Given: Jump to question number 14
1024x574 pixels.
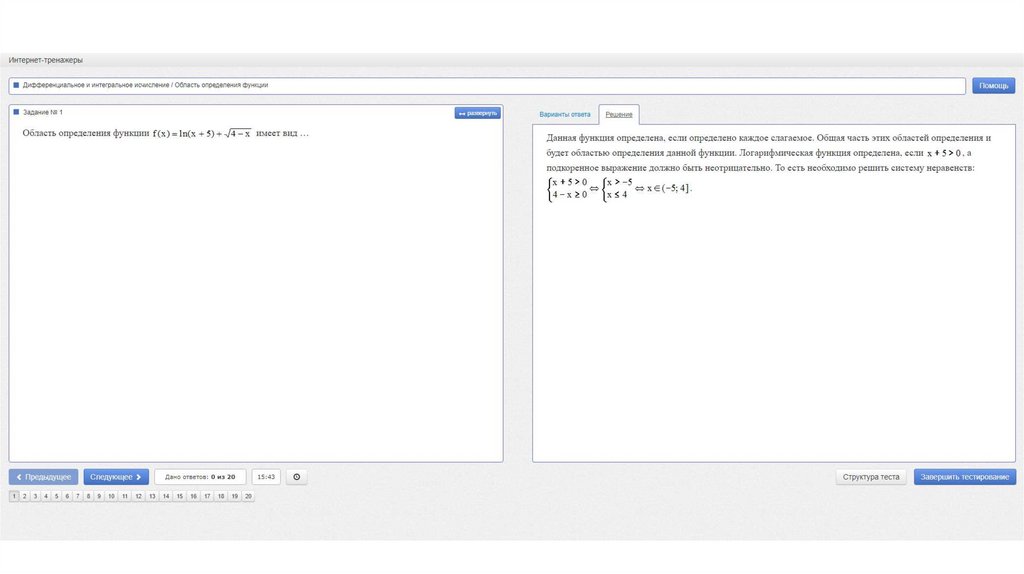Looking at the screenshot, I should click(x=166, y=496).
